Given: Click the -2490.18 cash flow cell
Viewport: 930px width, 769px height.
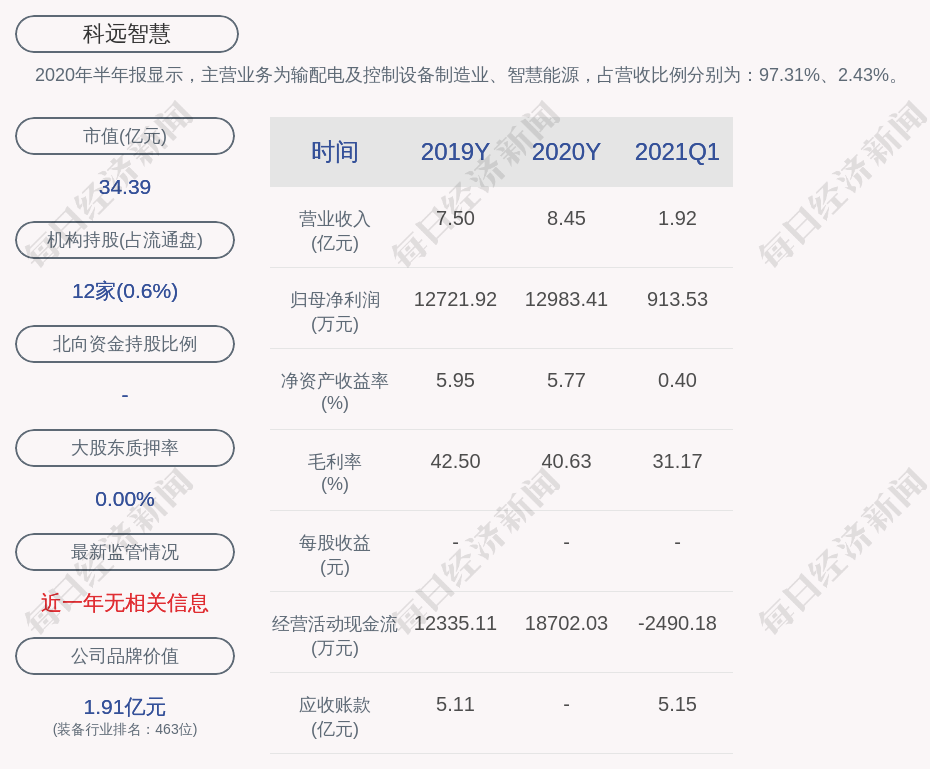Looking at the screenshot, I should pyautogui.click(x=677, y=623).
